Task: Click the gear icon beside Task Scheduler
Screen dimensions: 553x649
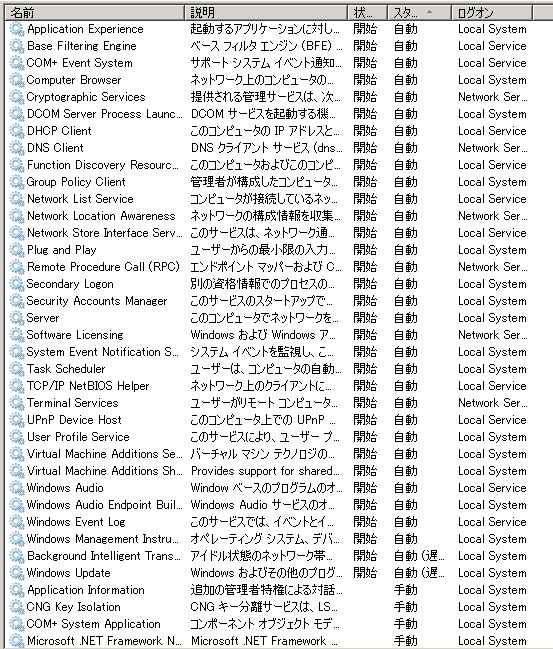Action: (17, 369)
